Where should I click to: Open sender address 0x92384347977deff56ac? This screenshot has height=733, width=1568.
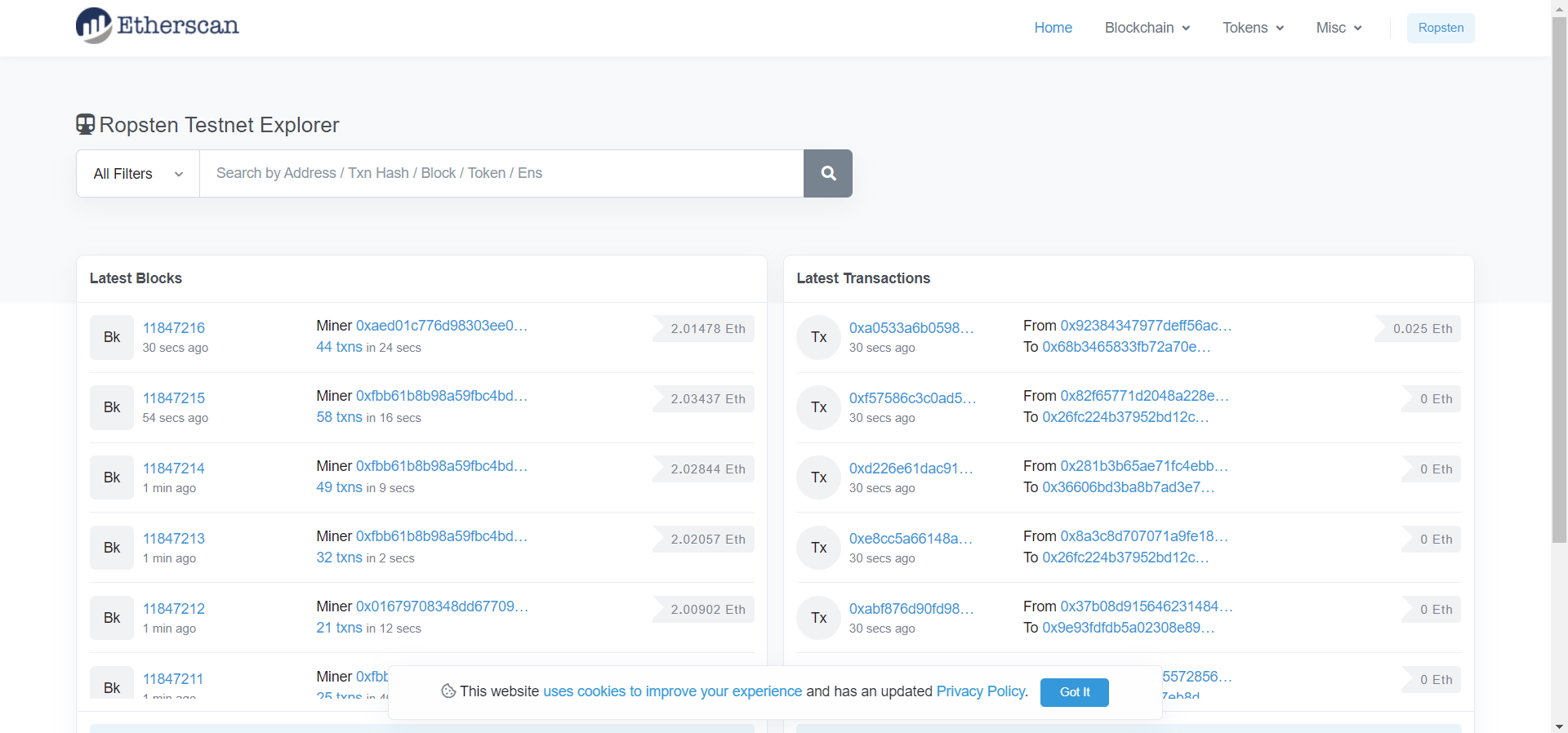[1146, 326]
